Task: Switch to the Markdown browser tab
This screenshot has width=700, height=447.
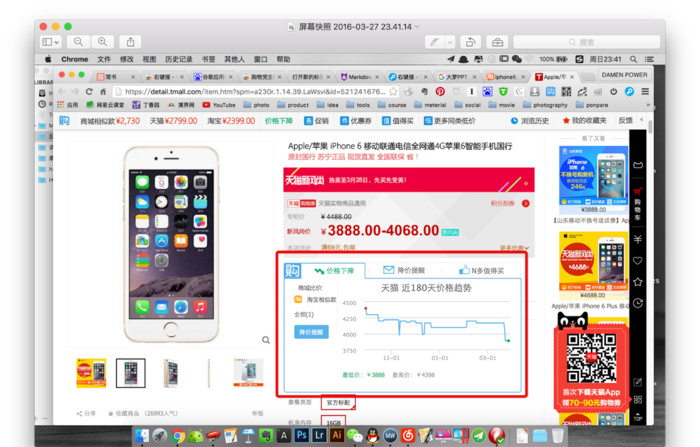Action: click(359, 77)
